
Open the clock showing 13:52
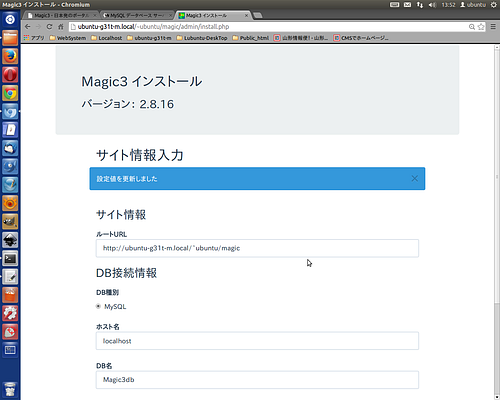(448, 5)
